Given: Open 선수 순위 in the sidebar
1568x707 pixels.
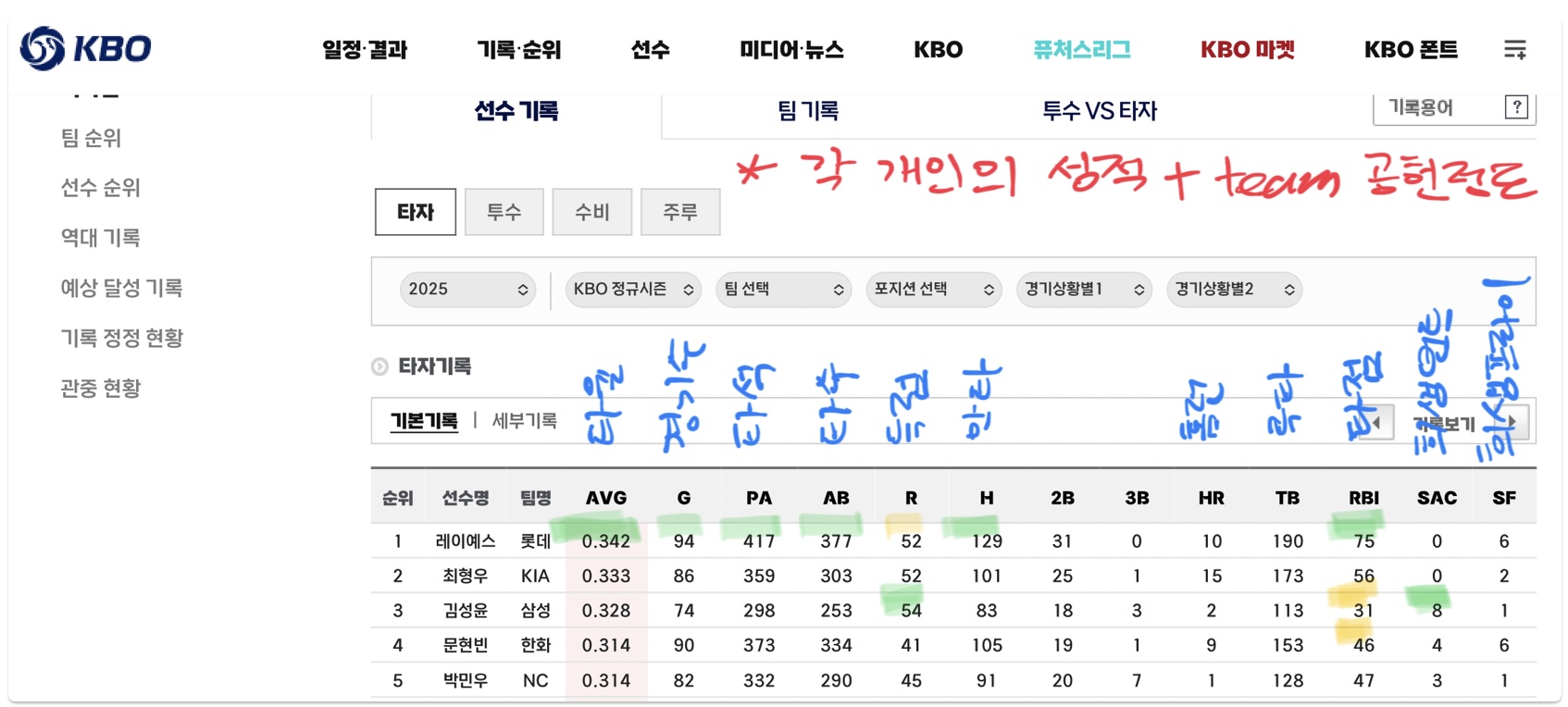Looking at the screenshot, I should pyautogui.click(x=100, y=189).
